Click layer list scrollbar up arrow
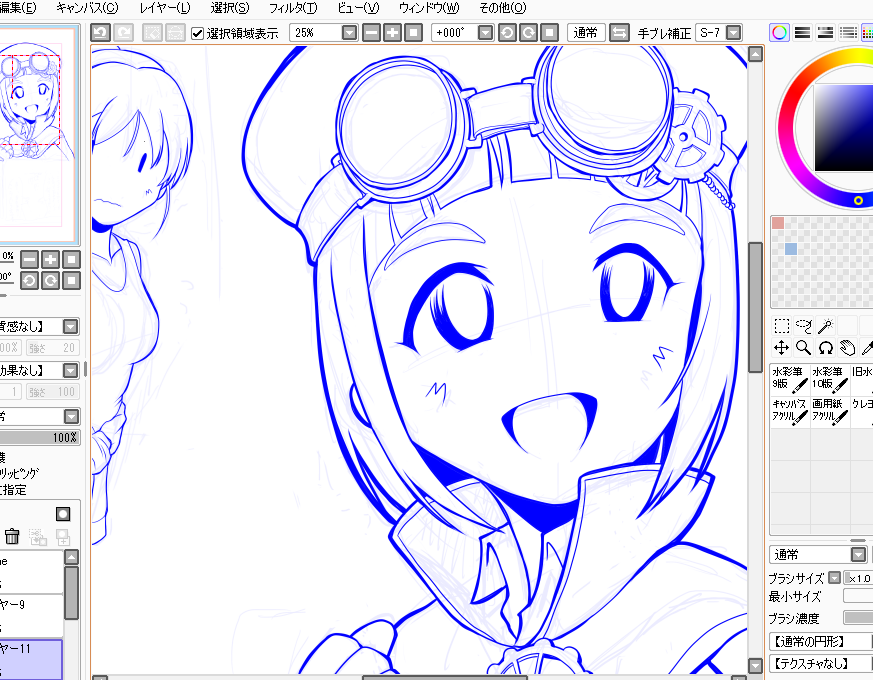This screenshot has height=680, width=873. [x=71, y=557]
